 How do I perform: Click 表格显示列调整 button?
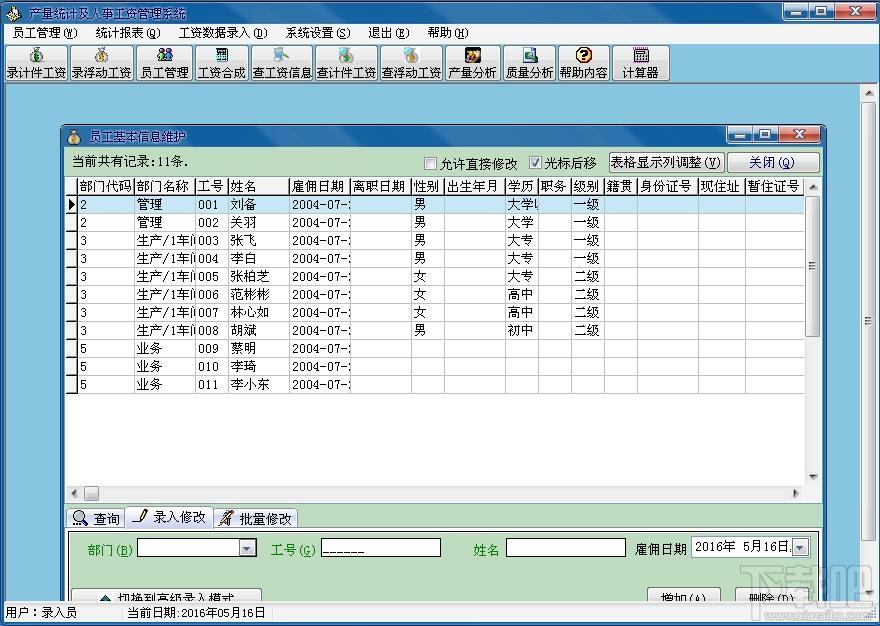pos(666,163)
